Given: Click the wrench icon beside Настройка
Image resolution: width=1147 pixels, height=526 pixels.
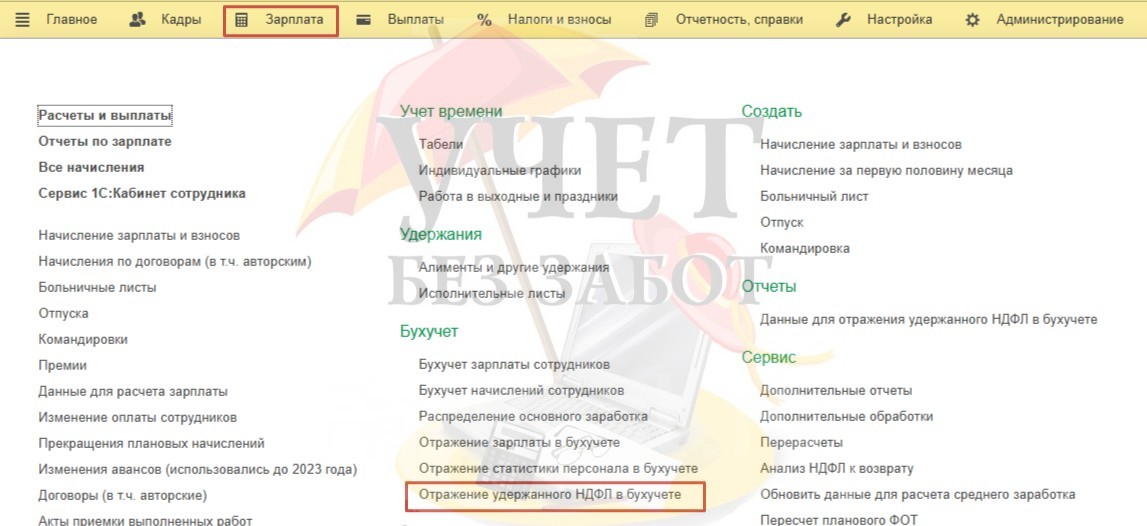Looking at the screenshot, I should [843, 20].
